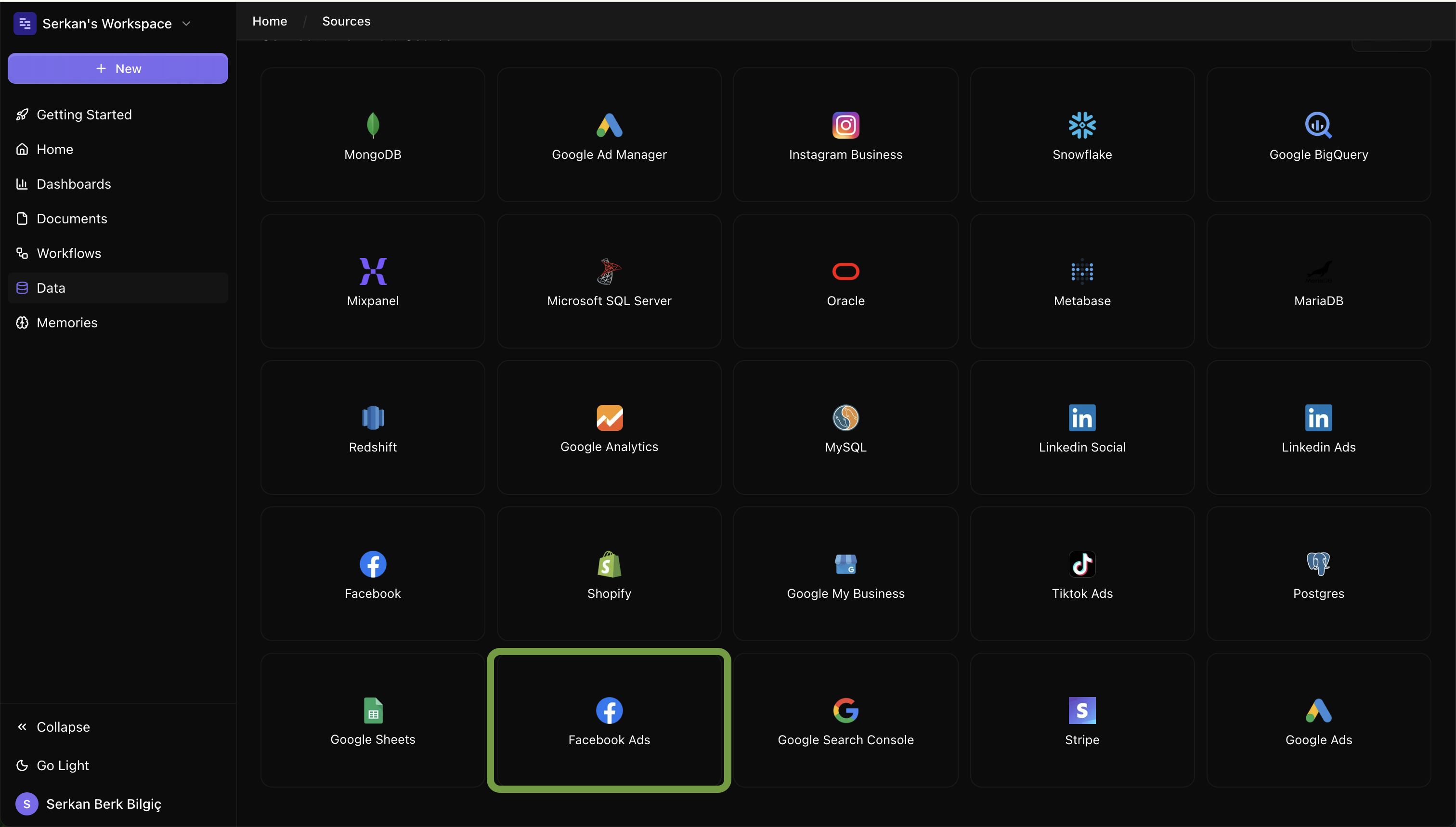Click the Instagram Business label text
The image size is (1456, 827).
pyautogui.click(x=845, y=155)
